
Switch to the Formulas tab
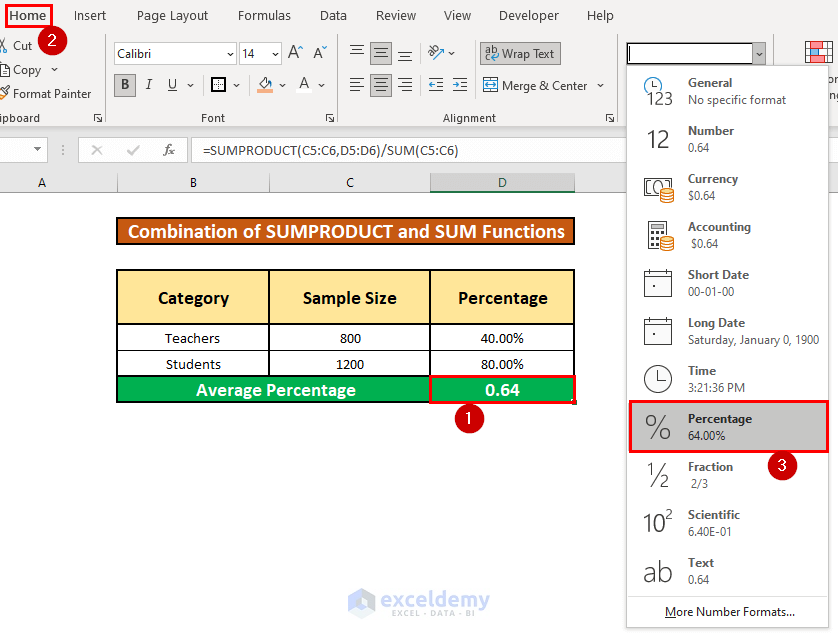point(264,16)
